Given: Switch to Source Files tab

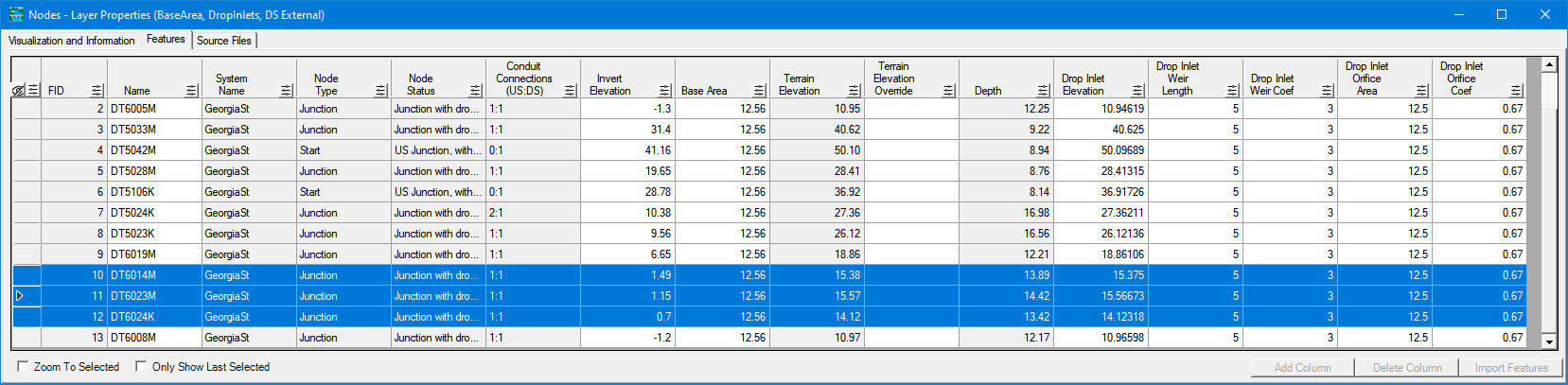Looking at the screenshot, I should click(x=224, y=41).
